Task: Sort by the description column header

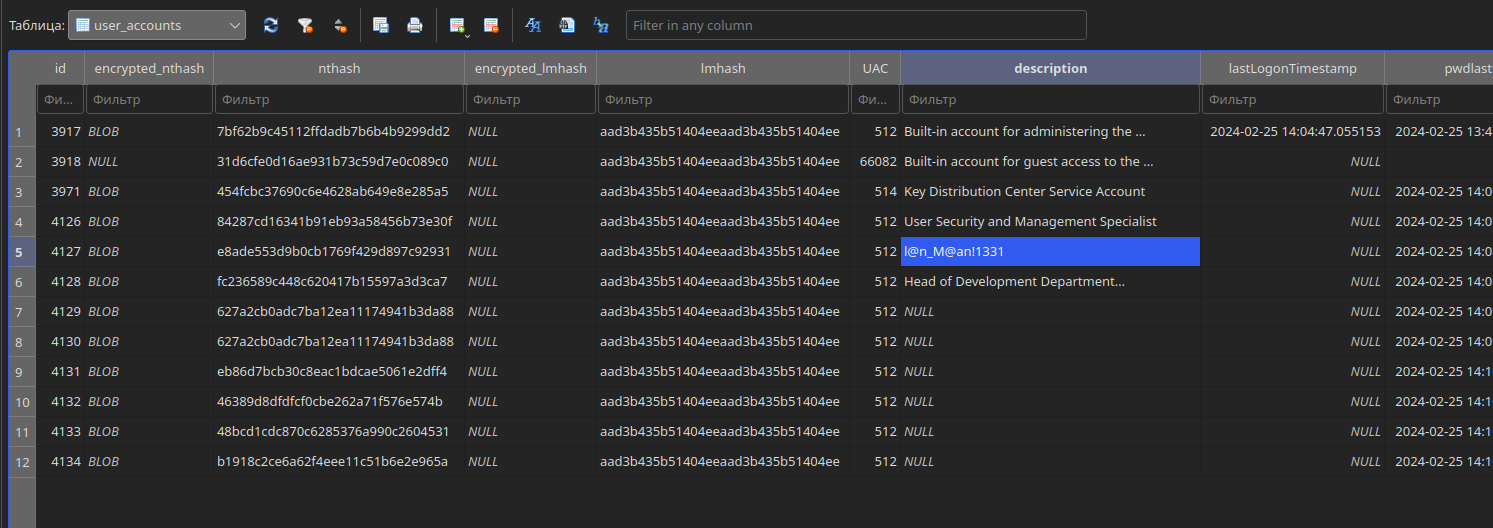Action: [1050, 68]
